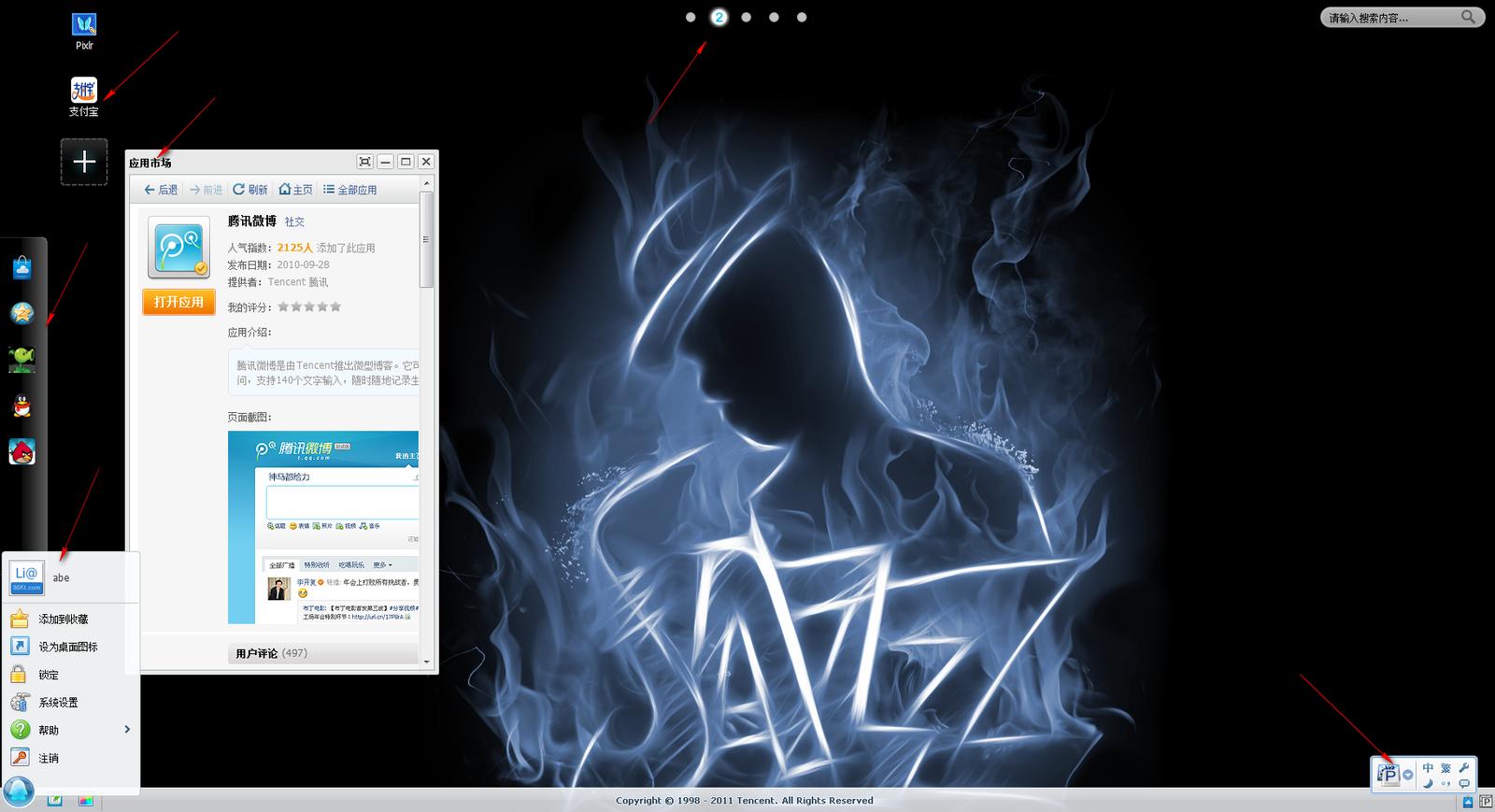Switch to desktop page 4 dot
Viewport: 1495px width, 812px height.
tap(774, 17)
